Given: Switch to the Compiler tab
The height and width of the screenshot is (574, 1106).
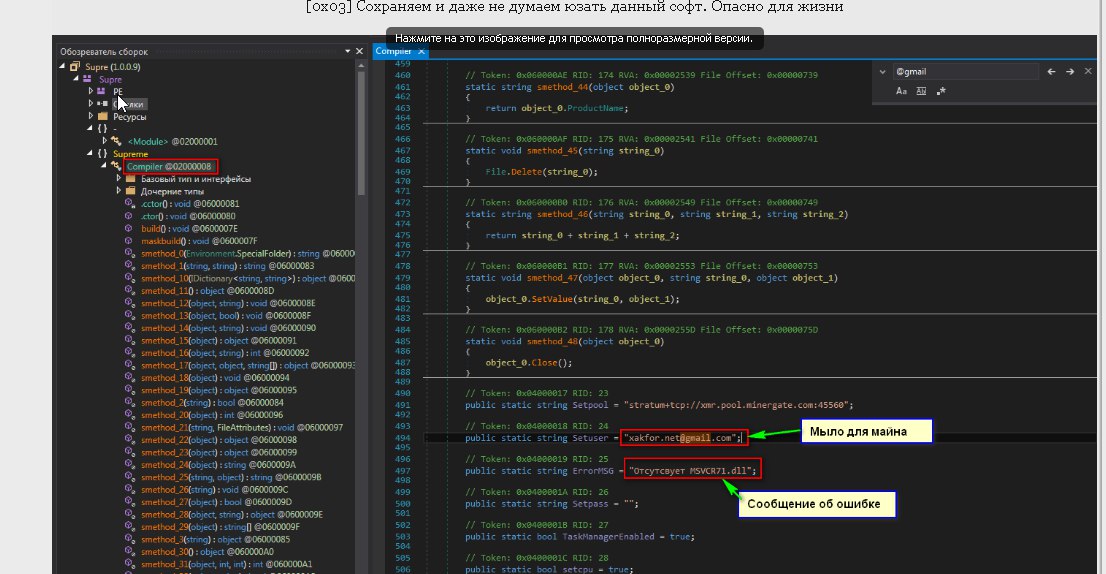Looking at the screenshot, I should point(394,50).
